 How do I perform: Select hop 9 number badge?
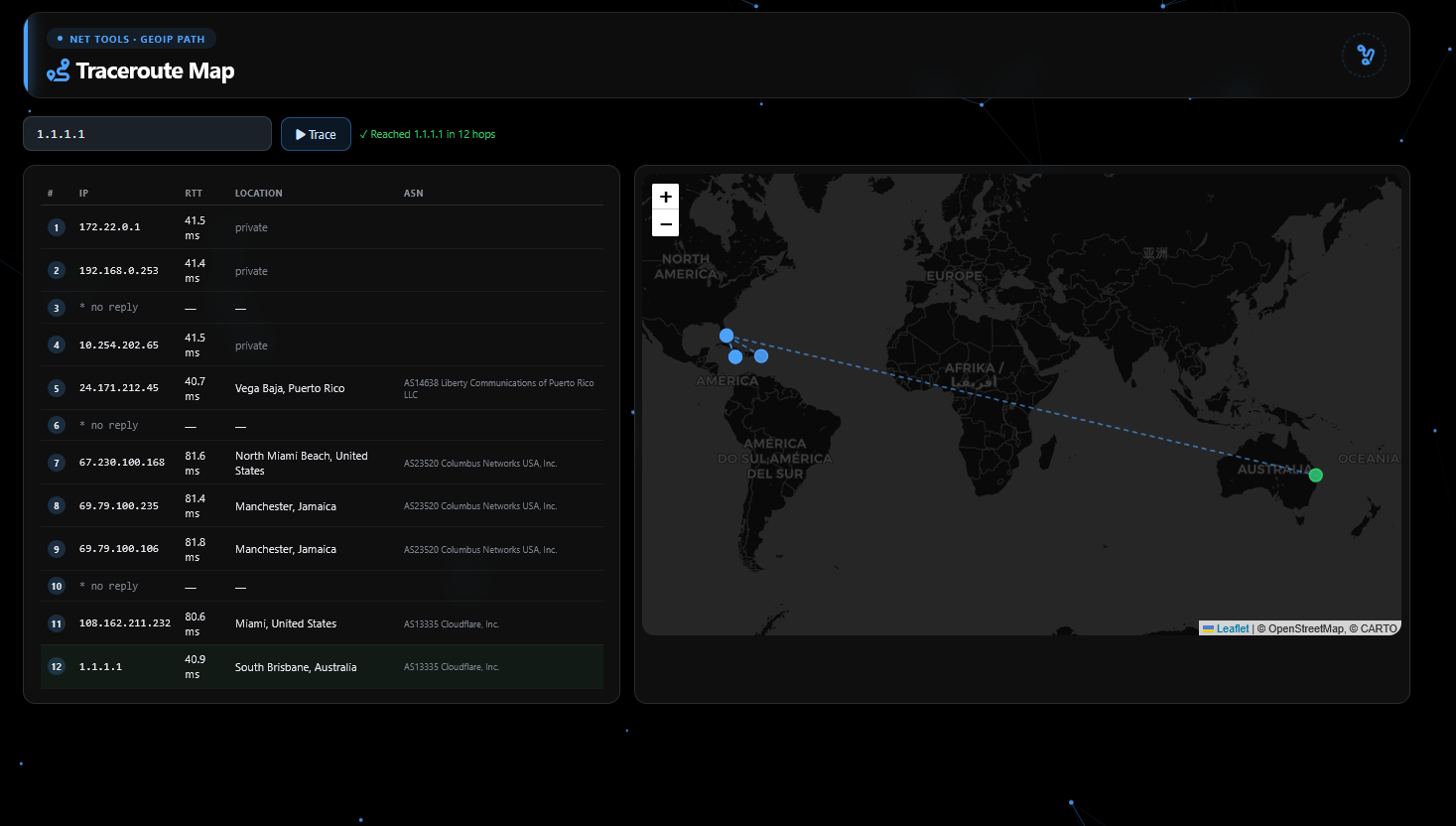click(x=57, y=549)
